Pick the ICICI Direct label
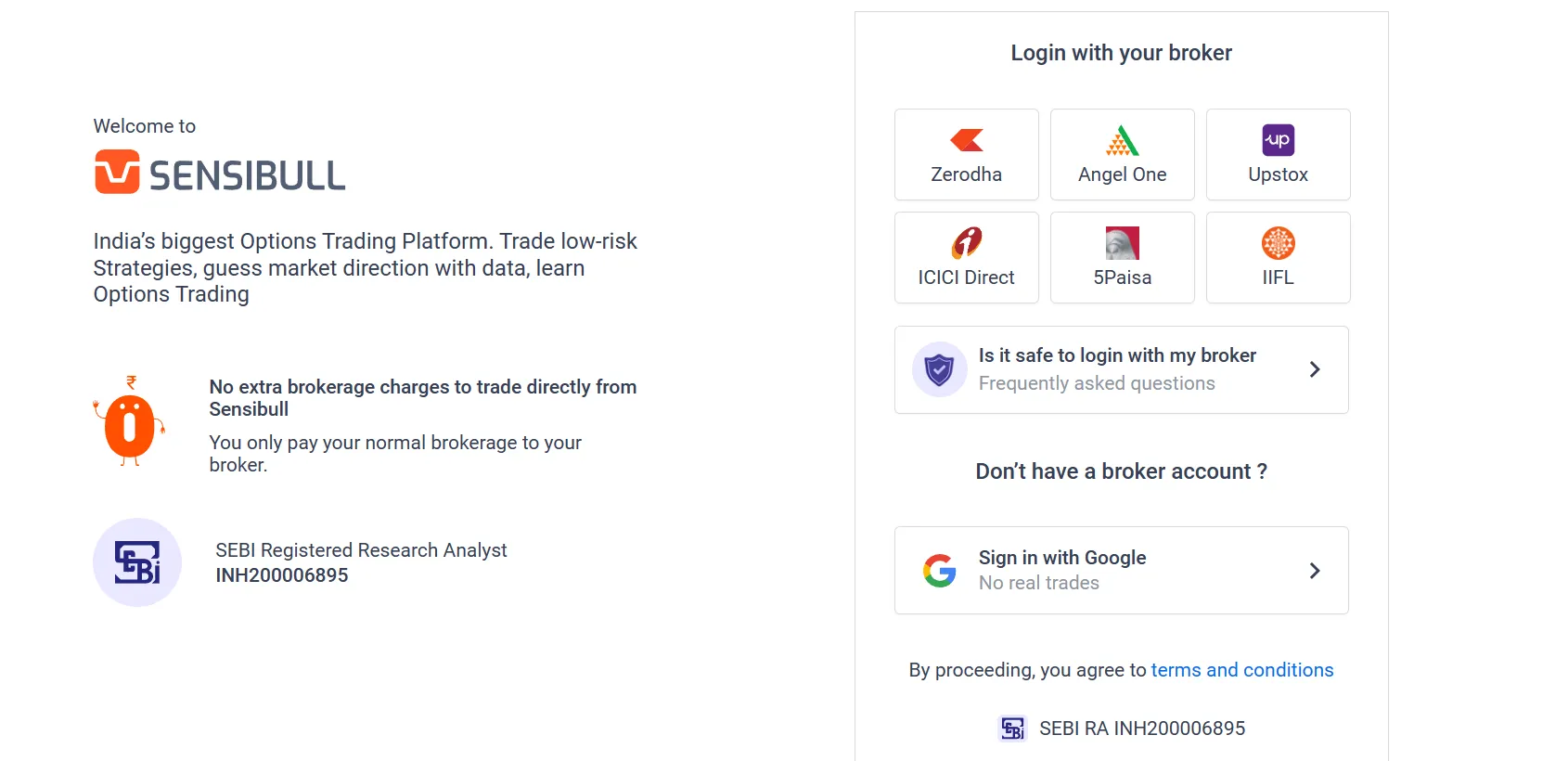The height and width of the screenshot is (761, 1568). [x=966, y=277]
